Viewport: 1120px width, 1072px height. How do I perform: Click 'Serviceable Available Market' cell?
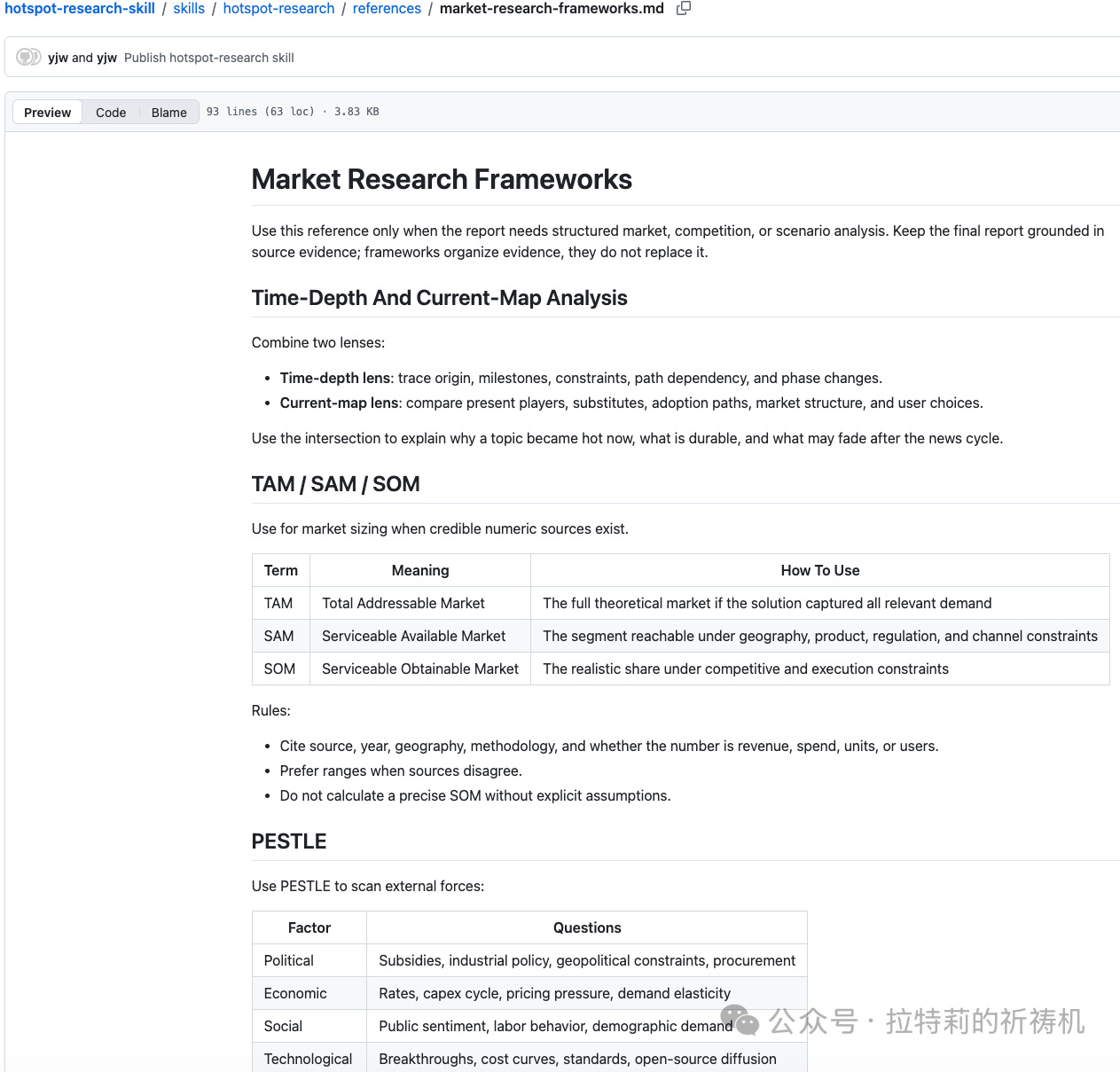[420, 637]
